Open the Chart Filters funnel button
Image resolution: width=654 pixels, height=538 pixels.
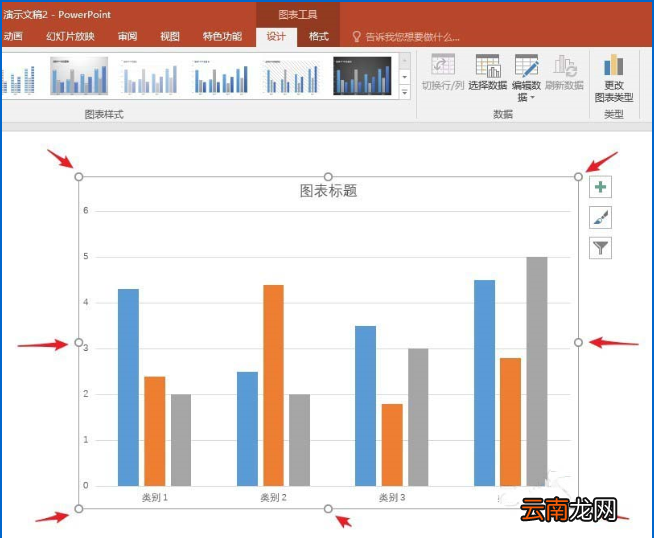coord(600,248)
